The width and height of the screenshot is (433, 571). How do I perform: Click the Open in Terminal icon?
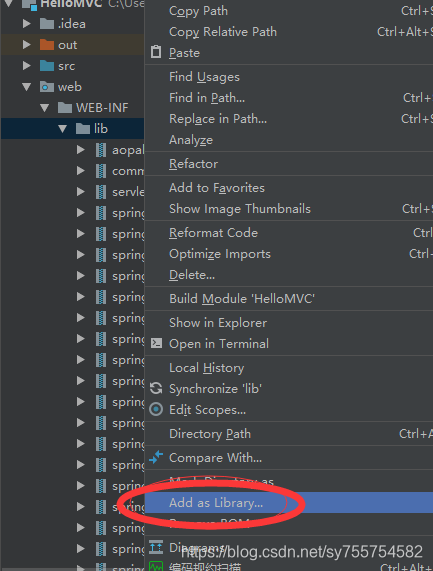pos(156,343)
